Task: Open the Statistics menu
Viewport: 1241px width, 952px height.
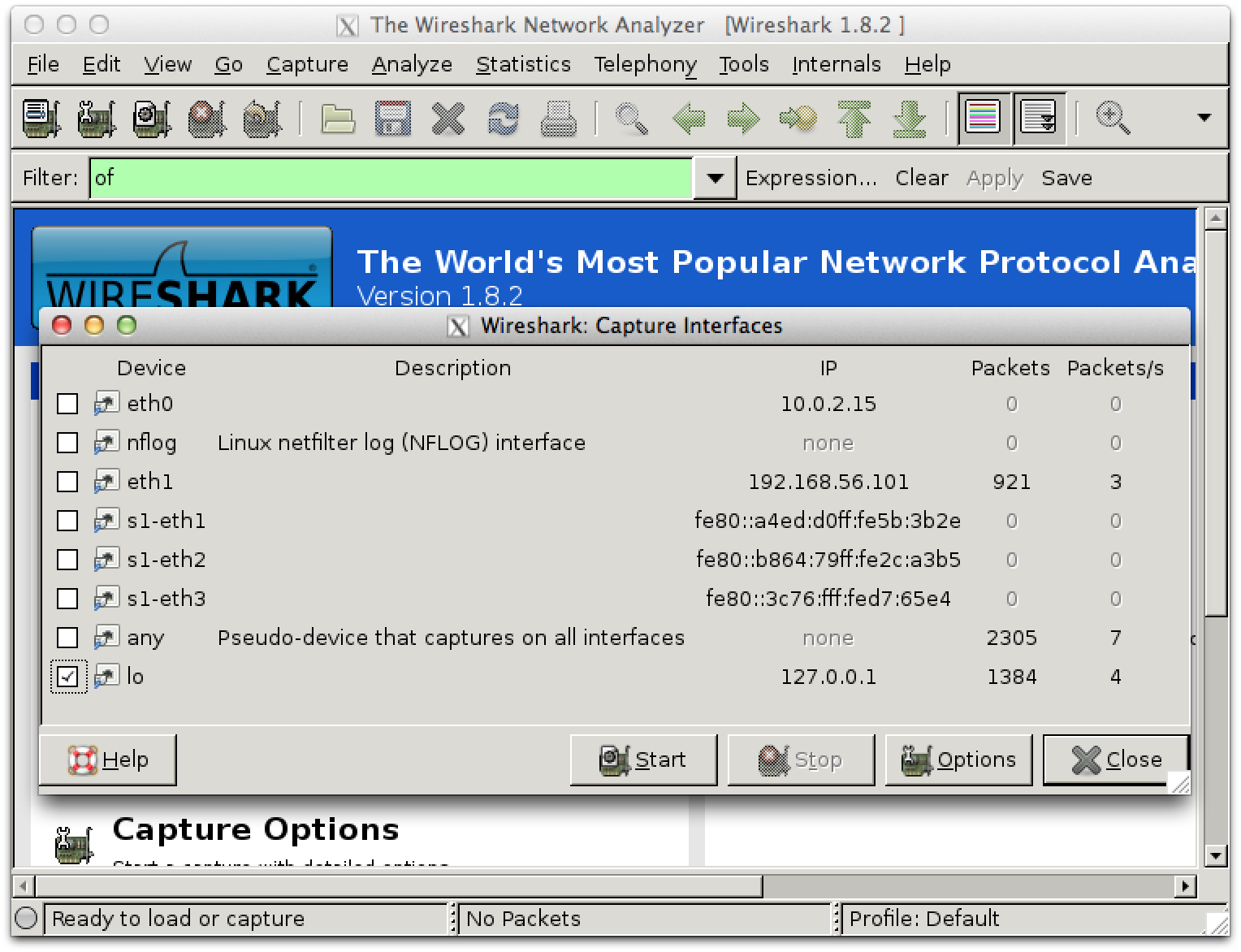Action: coord(523,64)
